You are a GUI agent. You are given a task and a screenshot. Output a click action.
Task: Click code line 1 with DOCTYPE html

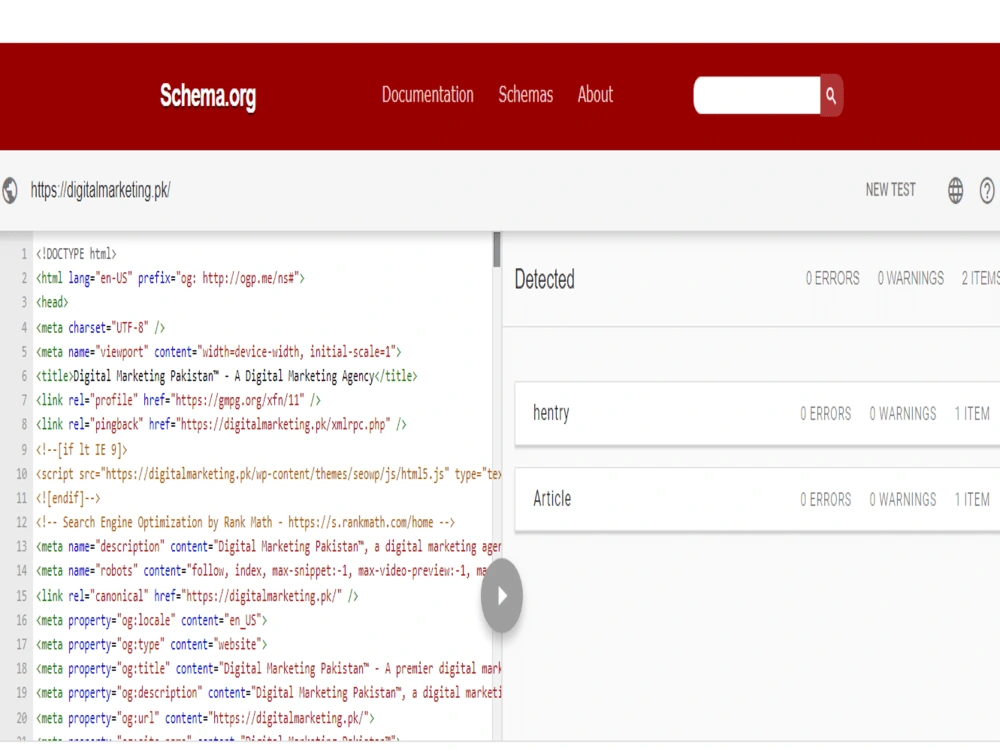76,254
